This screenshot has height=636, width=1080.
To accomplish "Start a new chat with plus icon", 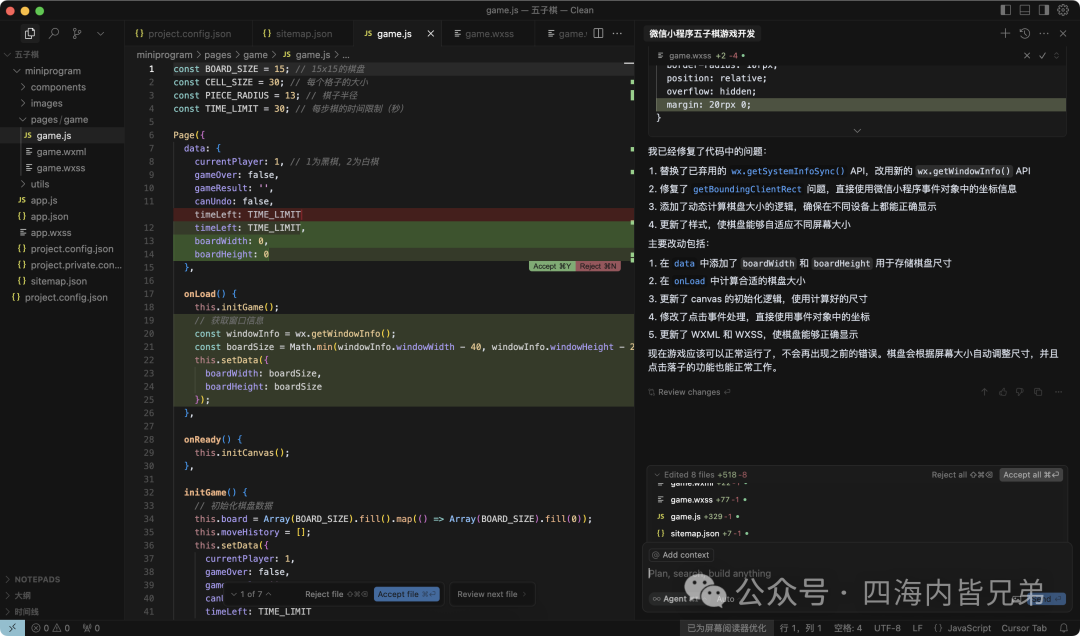I will click(x=1005, y=33).
